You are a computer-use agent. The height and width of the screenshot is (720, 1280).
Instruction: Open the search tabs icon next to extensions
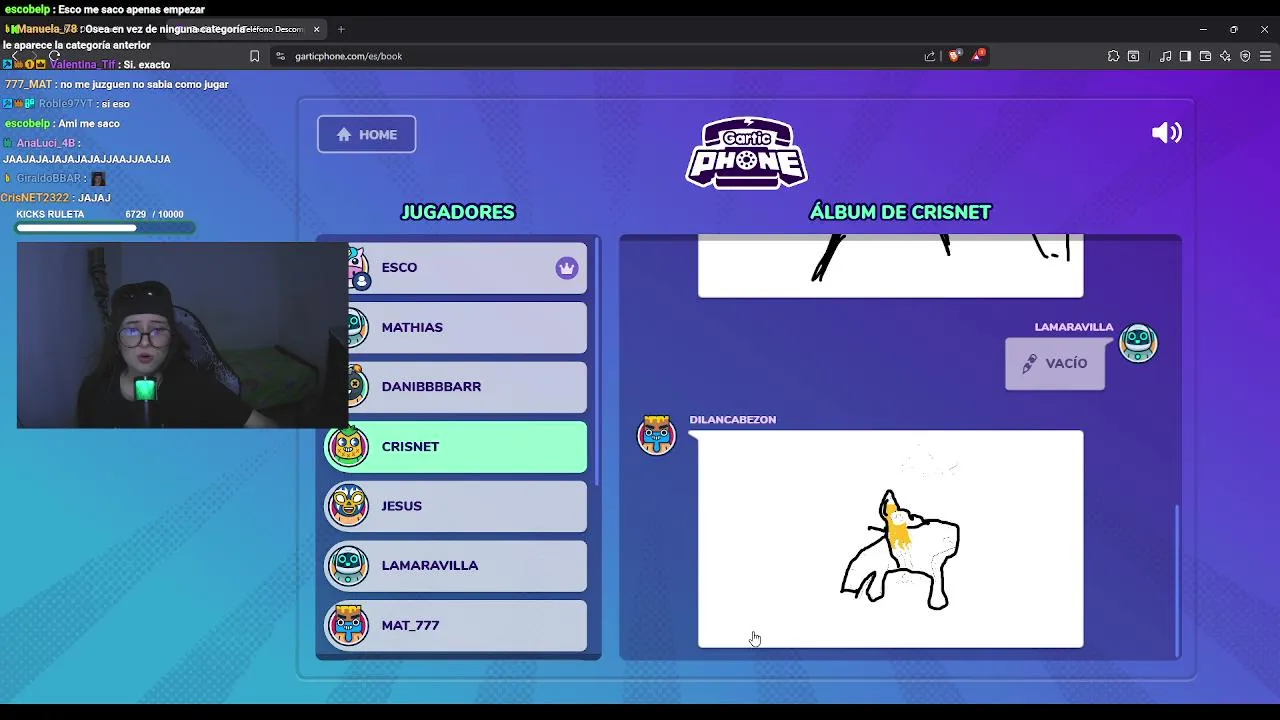(x=1133, y=56)
